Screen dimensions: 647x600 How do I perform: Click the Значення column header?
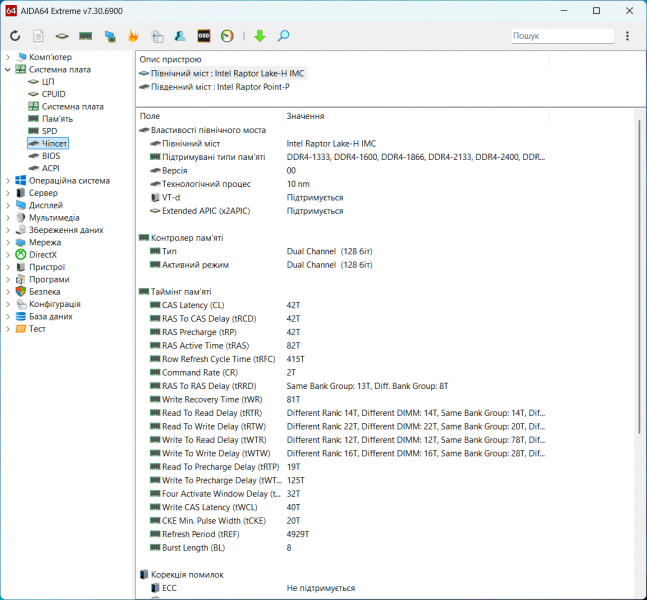click(416, 116)
